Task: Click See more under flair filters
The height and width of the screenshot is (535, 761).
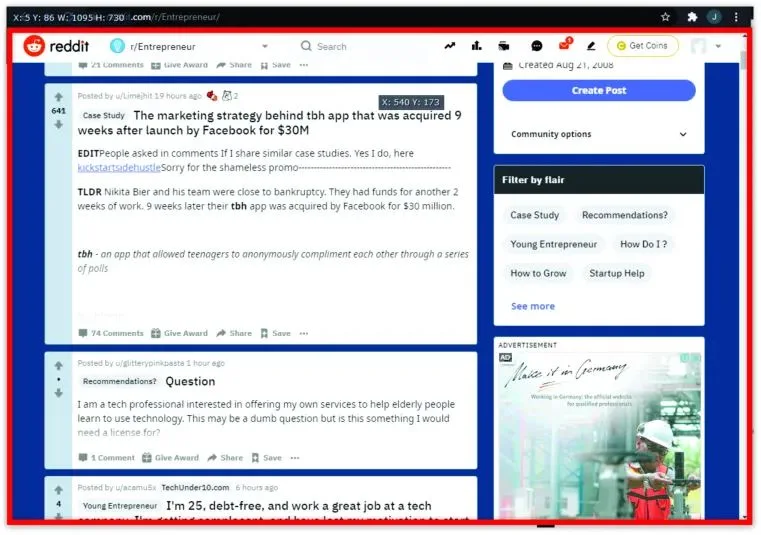Action: 532,306
